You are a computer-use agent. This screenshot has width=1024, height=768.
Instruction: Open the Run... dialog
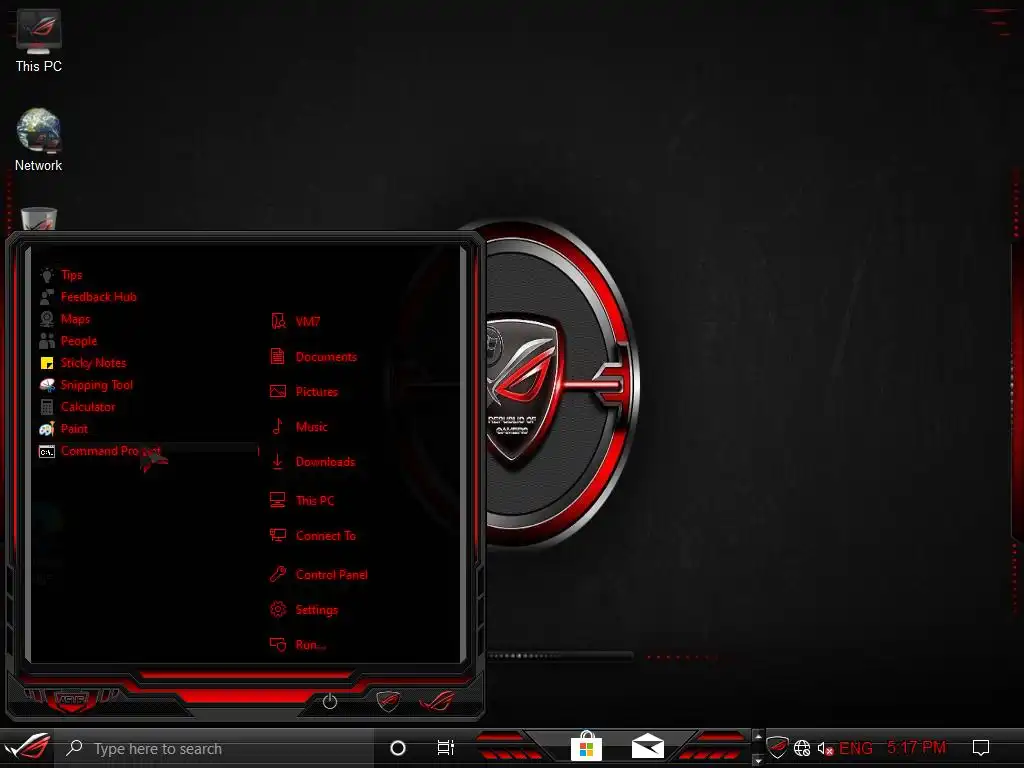(298, 645)
